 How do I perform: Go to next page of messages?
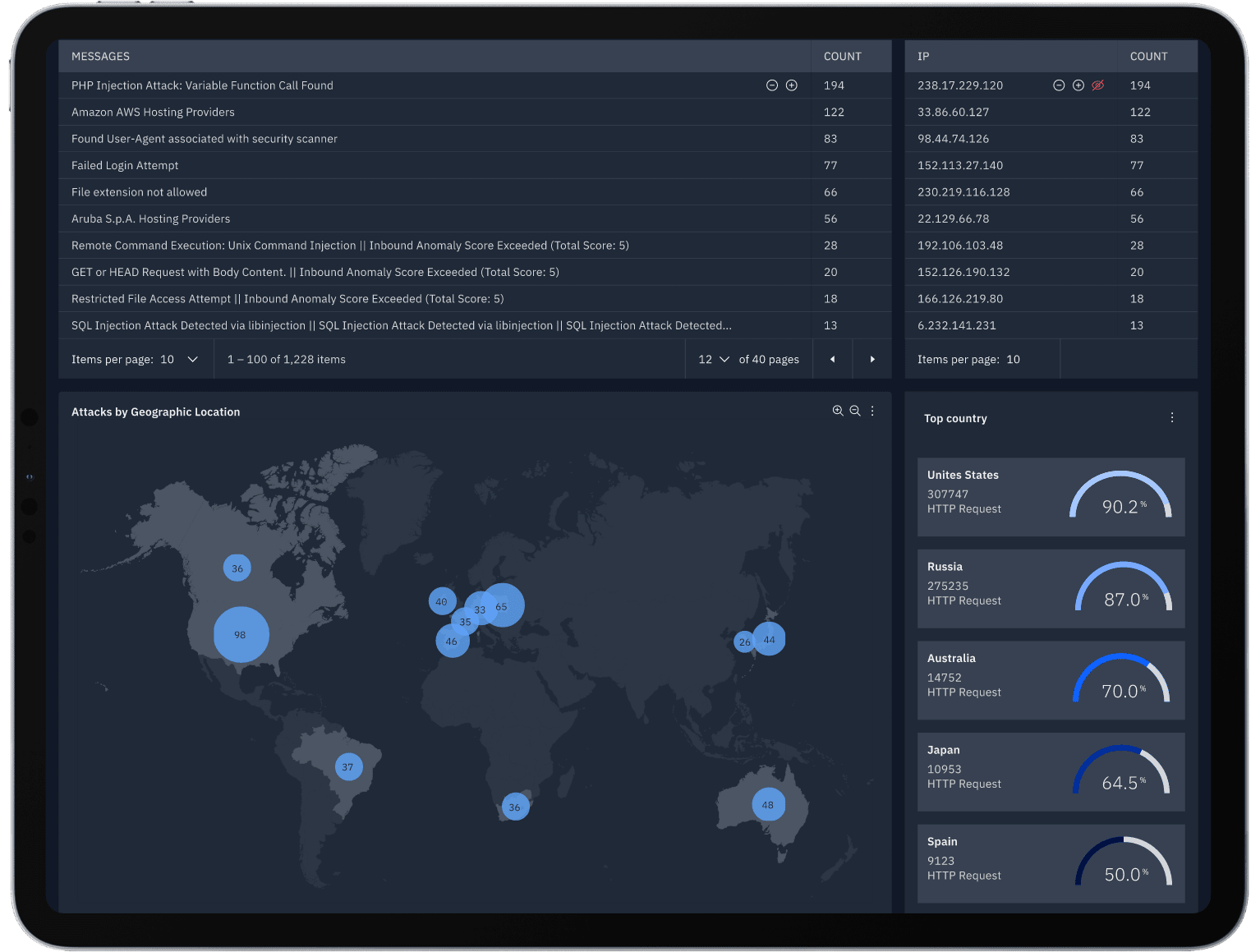[872, 359]
